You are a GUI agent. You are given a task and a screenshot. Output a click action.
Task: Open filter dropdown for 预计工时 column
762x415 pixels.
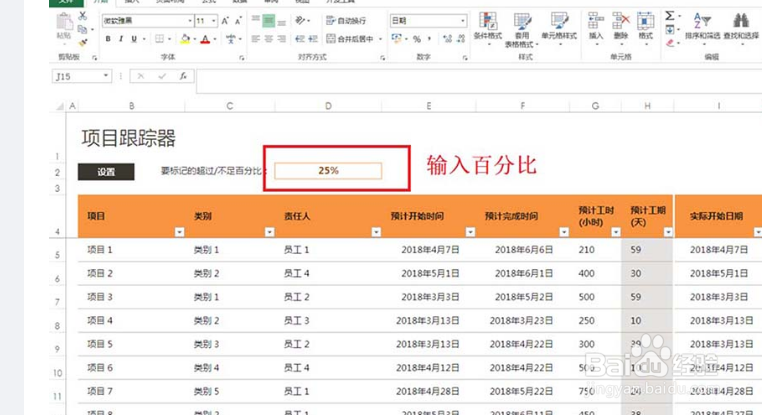tap(616, 232)
